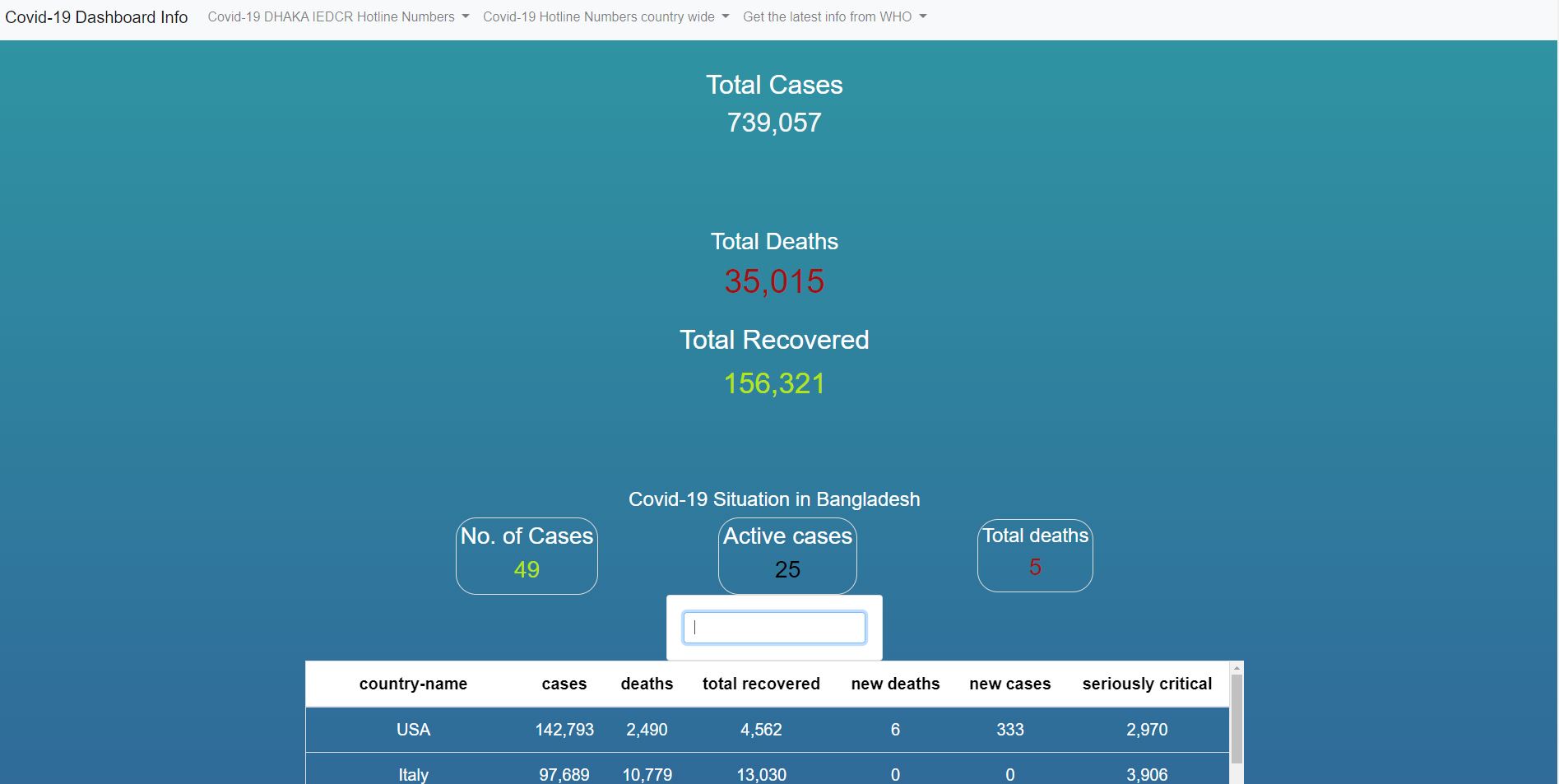Click the Bangladesh Total deaths card
Viewport: 1559px width, 784px height.
point(1035,555)
